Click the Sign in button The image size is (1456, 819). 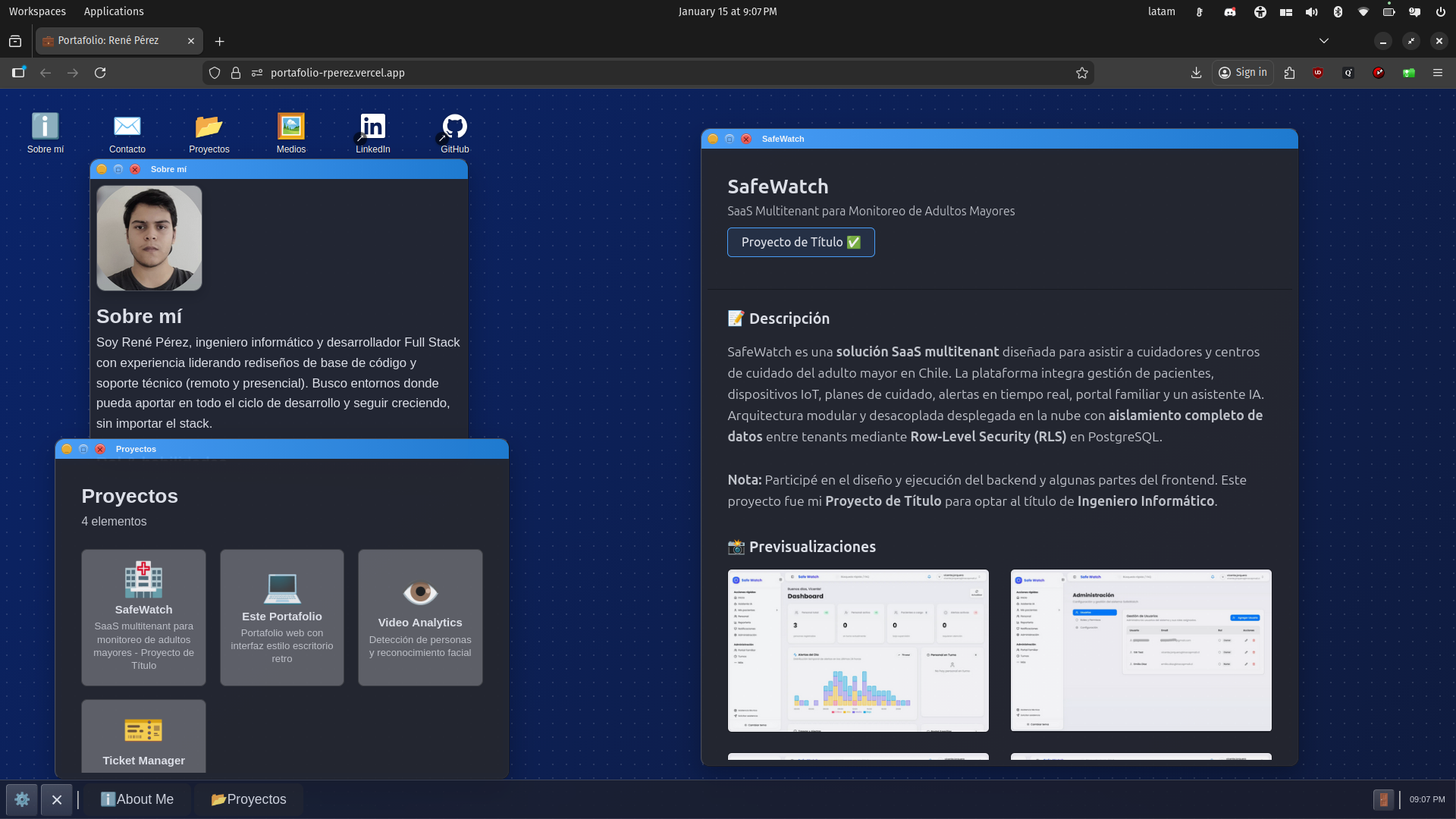1244,73
